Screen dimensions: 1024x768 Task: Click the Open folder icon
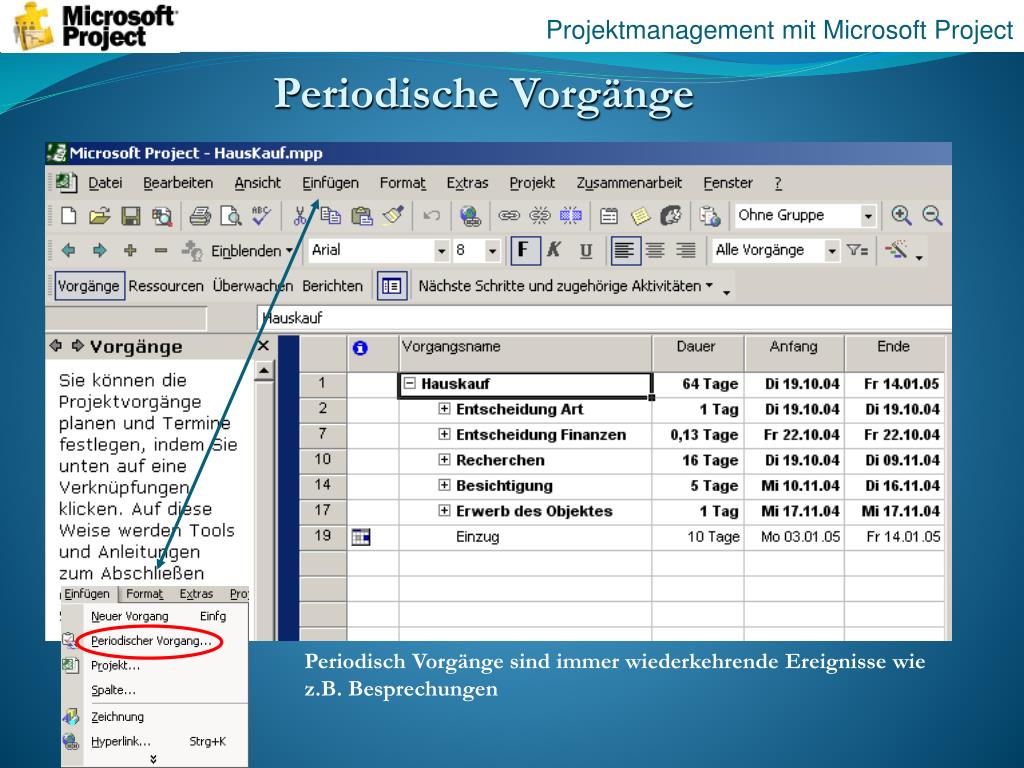tap(100, 216)
